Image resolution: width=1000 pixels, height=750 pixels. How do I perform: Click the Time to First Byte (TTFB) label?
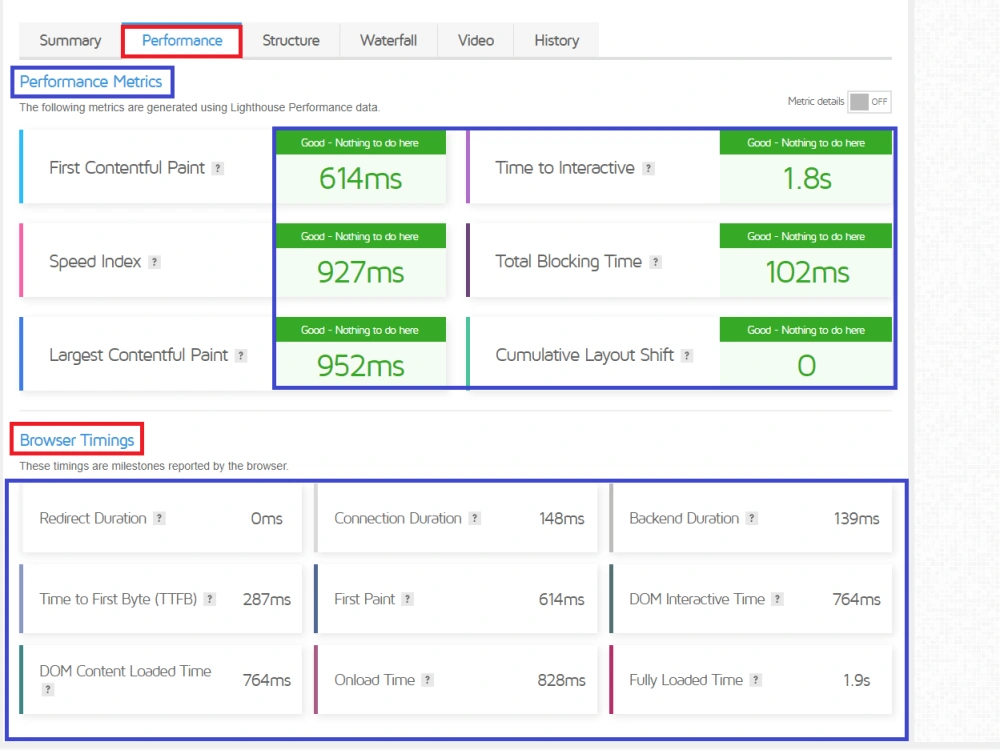(118, 599)
